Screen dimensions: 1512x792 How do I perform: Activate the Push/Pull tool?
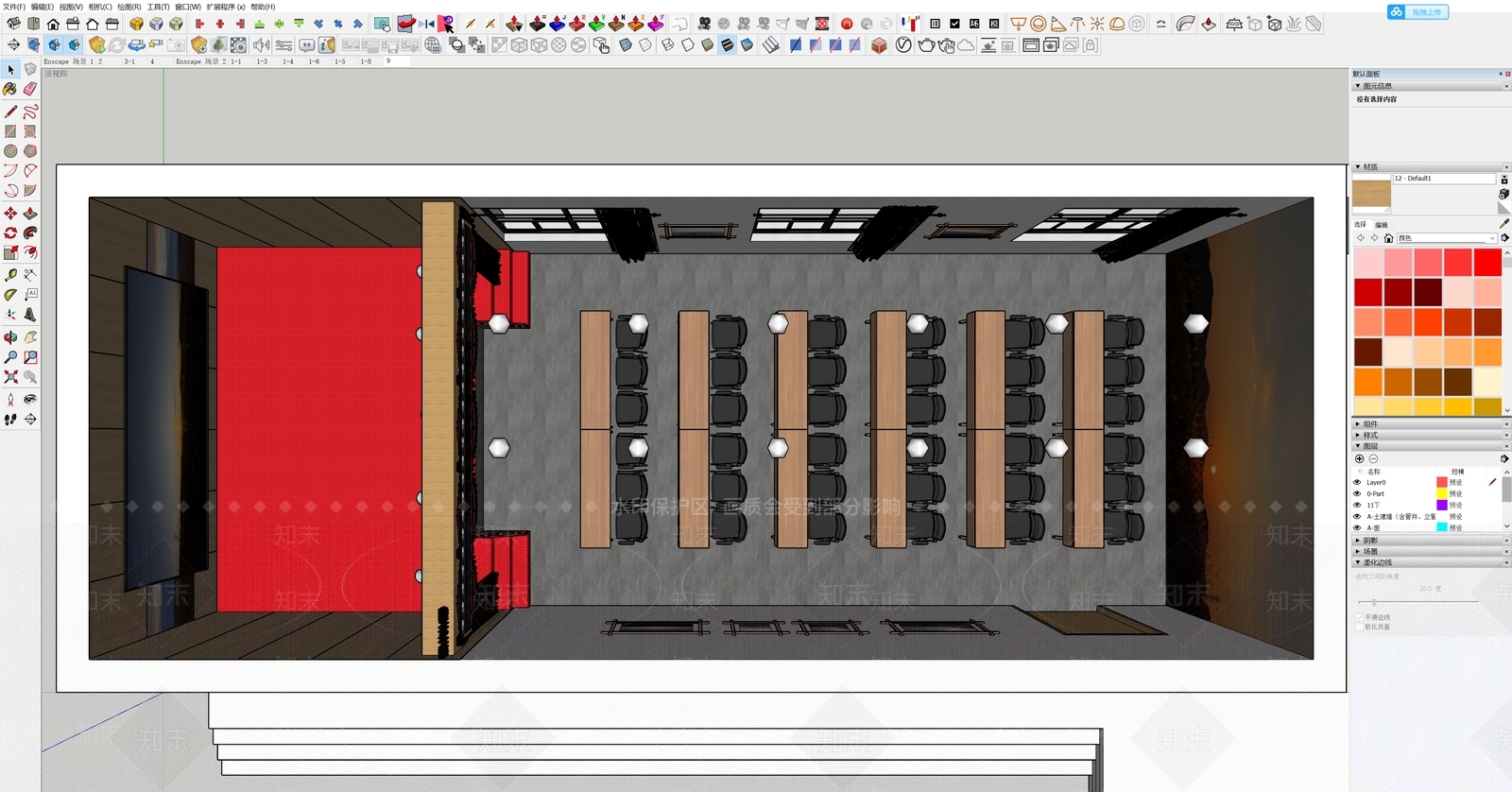pos(30,214)
